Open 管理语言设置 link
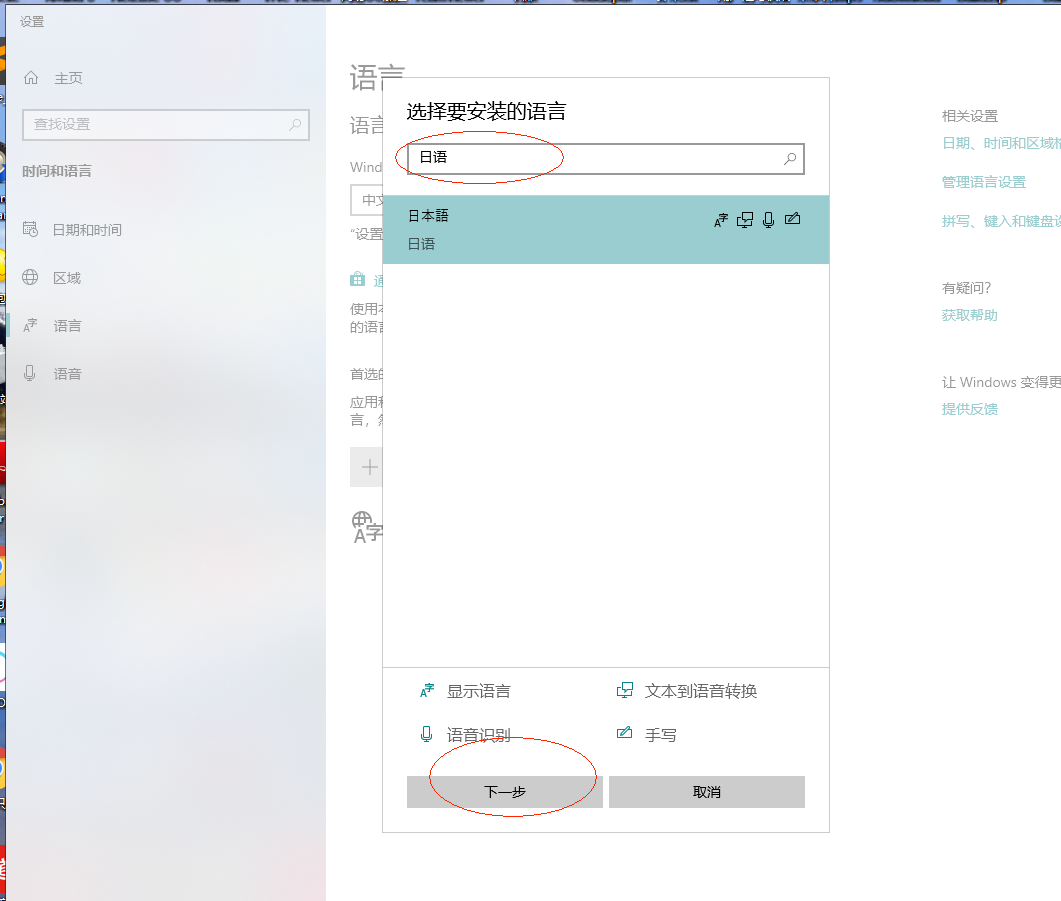Viewport: 1061px width, 901px height. click(984, 182)
